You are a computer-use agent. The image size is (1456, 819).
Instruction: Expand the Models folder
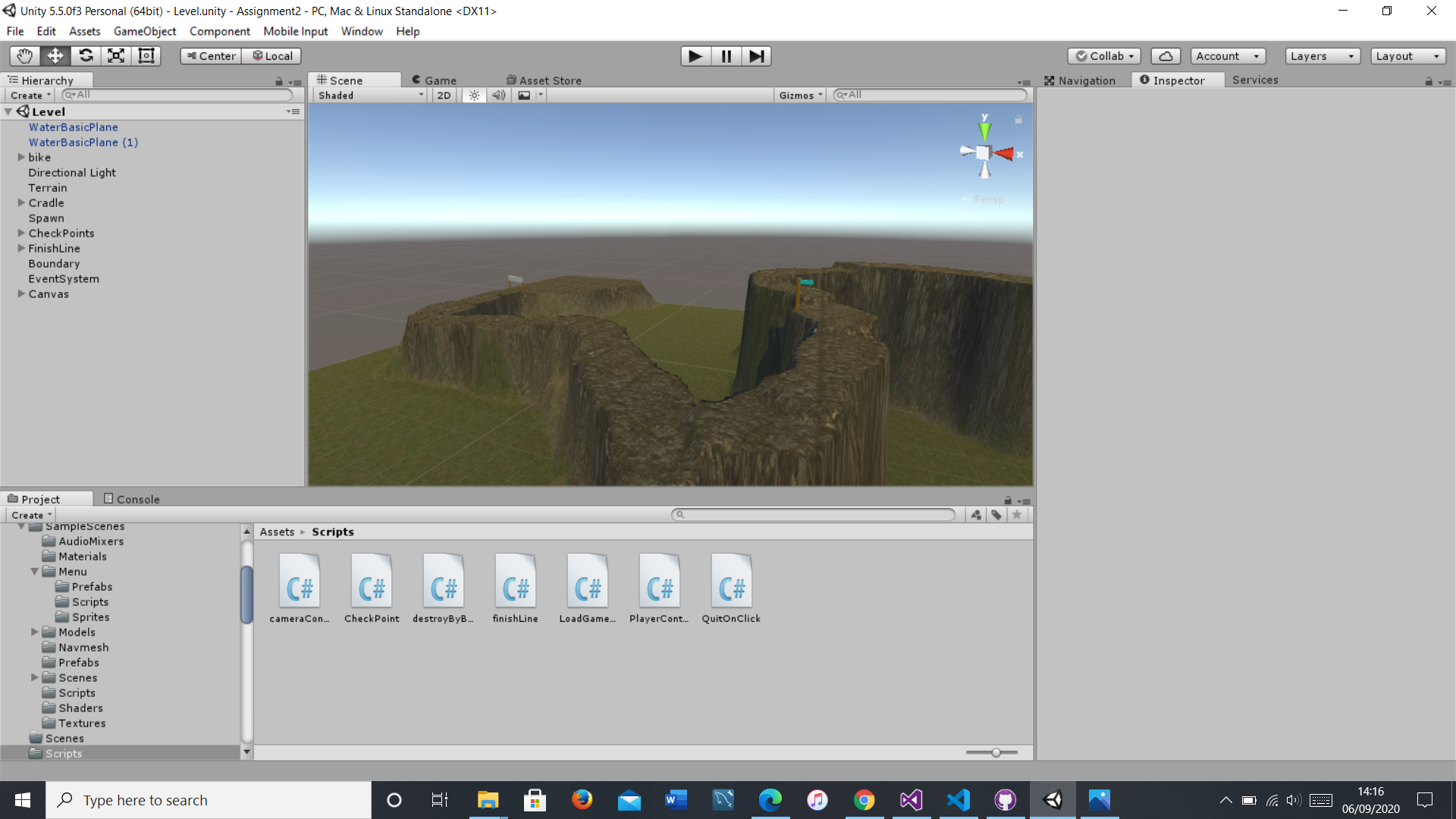[x=35, y=632]
